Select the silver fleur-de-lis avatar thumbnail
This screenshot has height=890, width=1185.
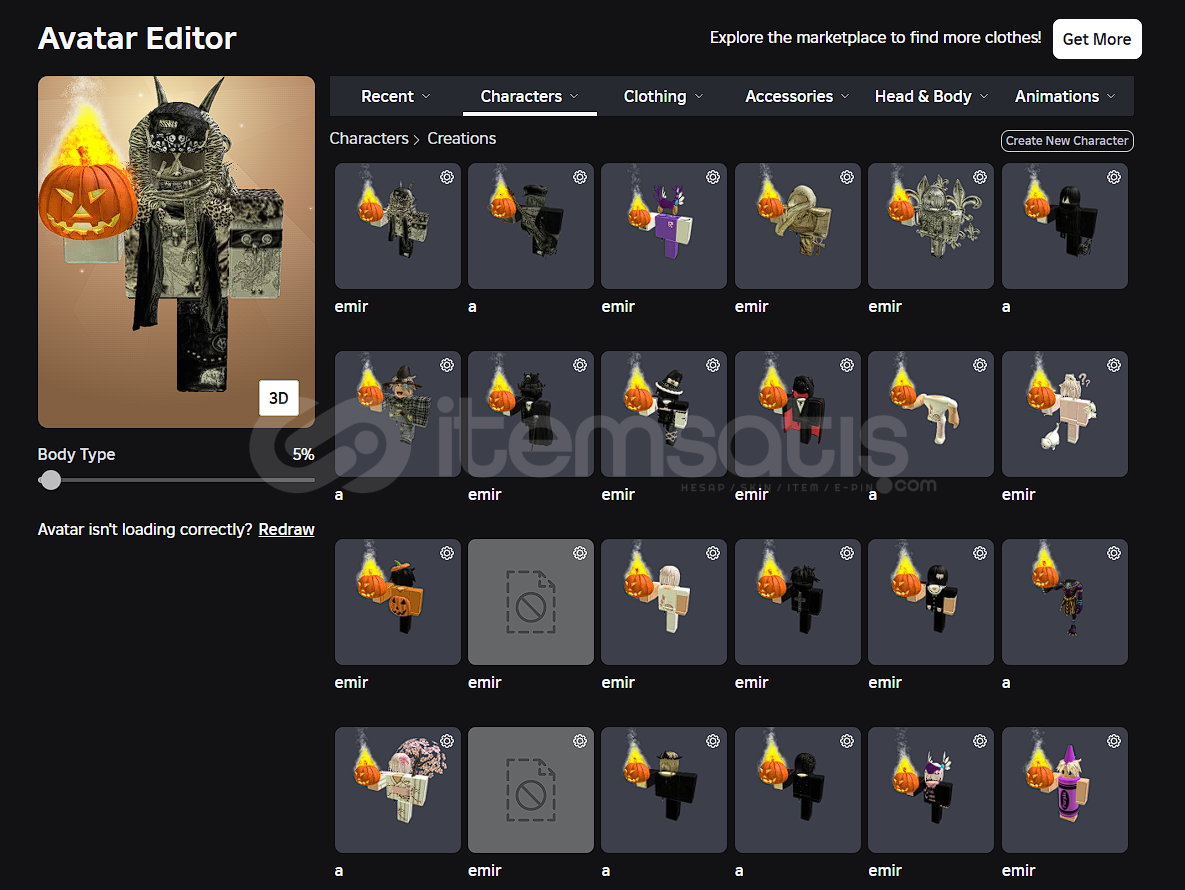click(930, 226)
